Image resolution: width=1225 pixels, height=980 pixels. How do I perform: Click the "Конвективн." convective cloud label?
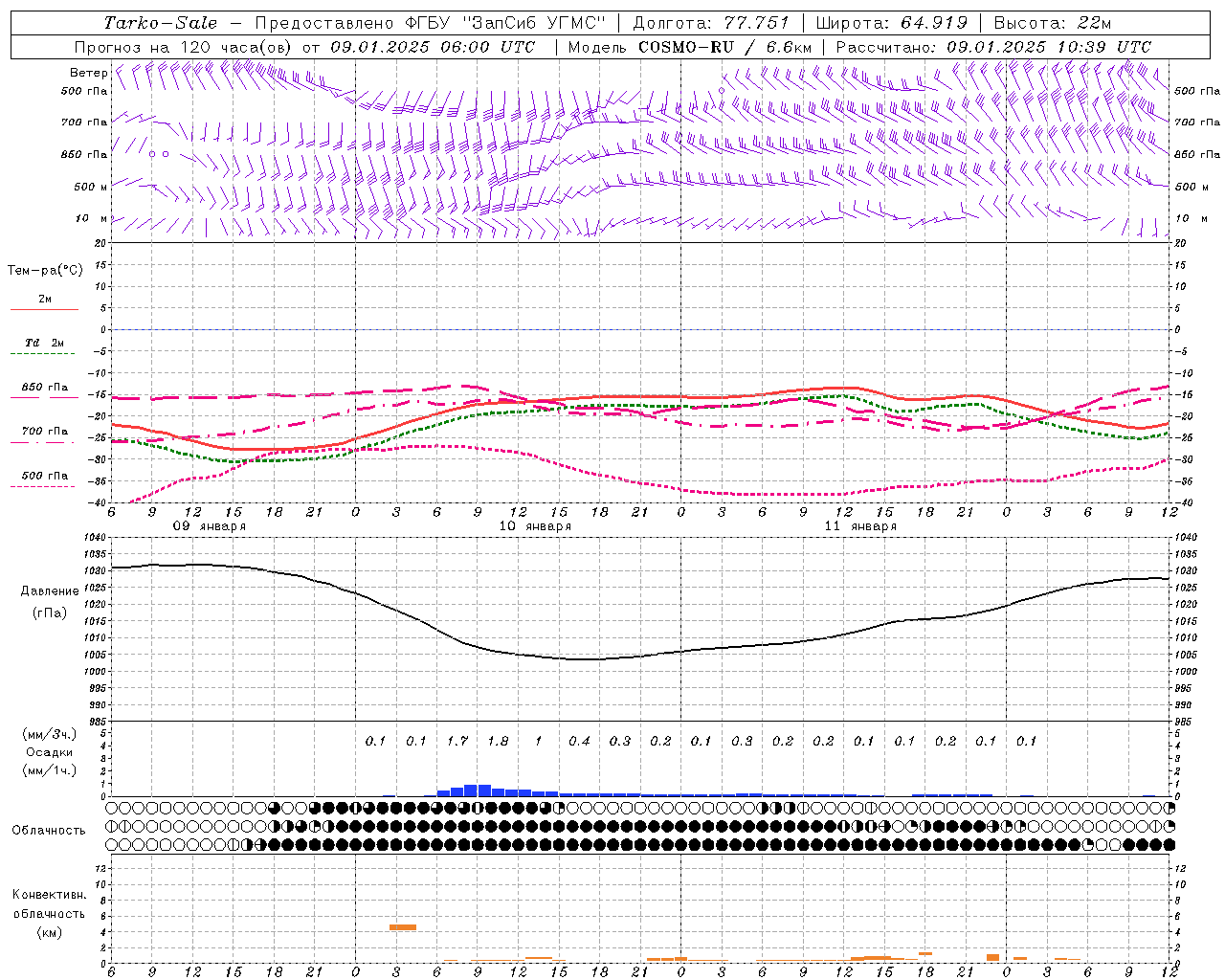[50, 895]
